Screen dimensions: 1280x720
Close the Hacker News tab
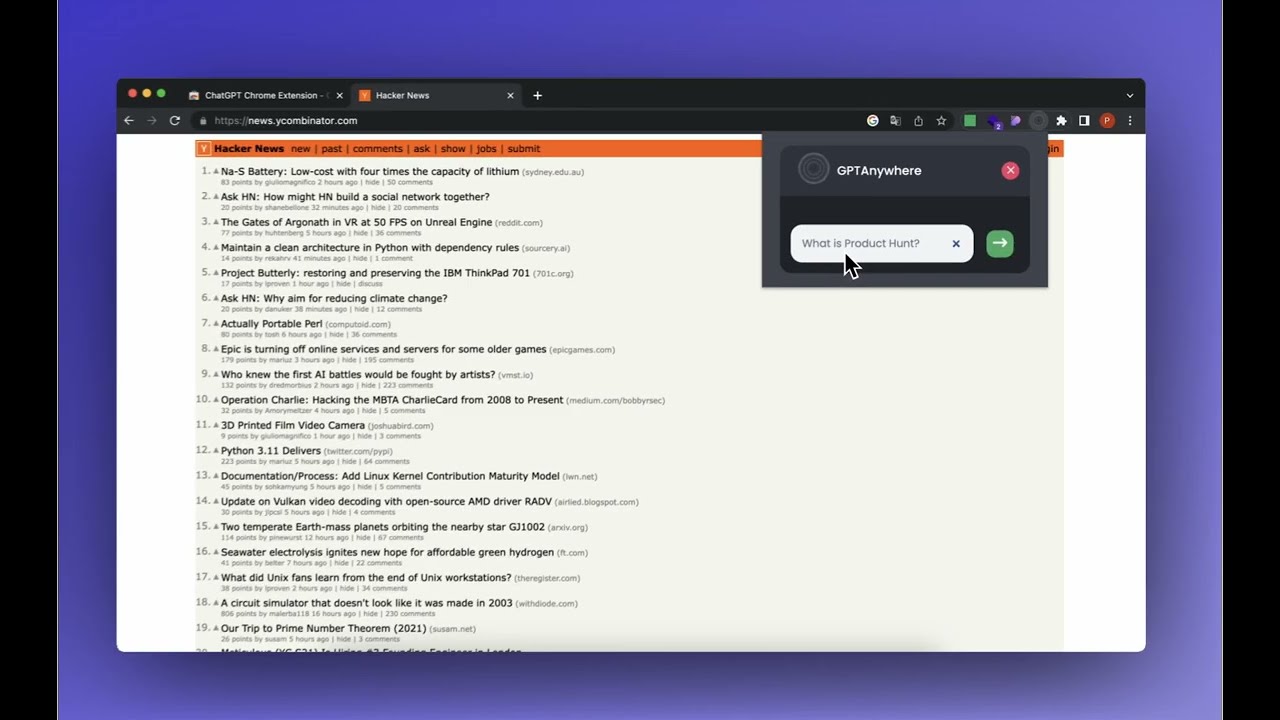(x=510, y=96)
